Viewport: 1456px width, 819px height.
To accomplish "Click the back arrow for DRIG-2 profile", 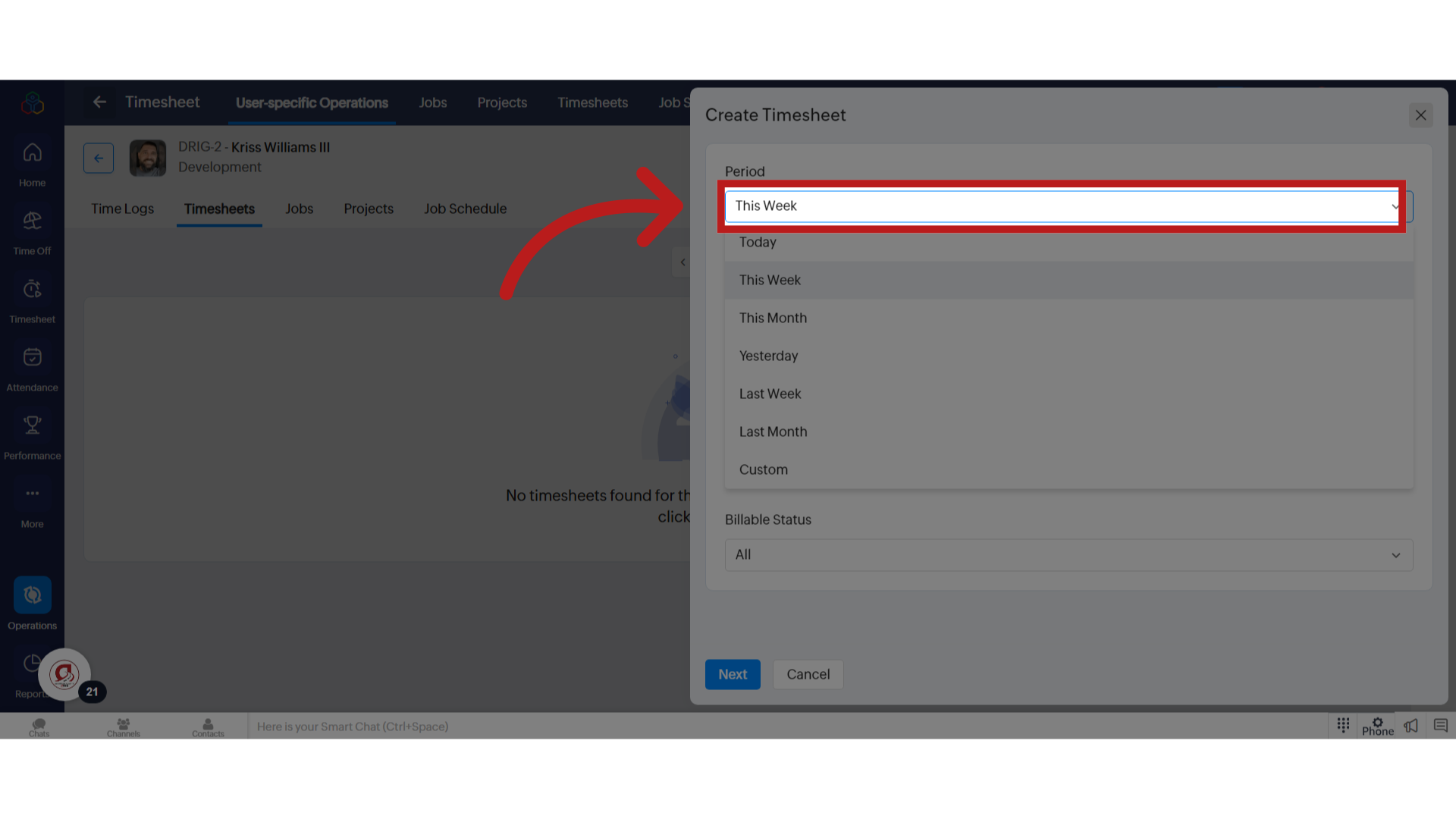I will click(99, 157).
